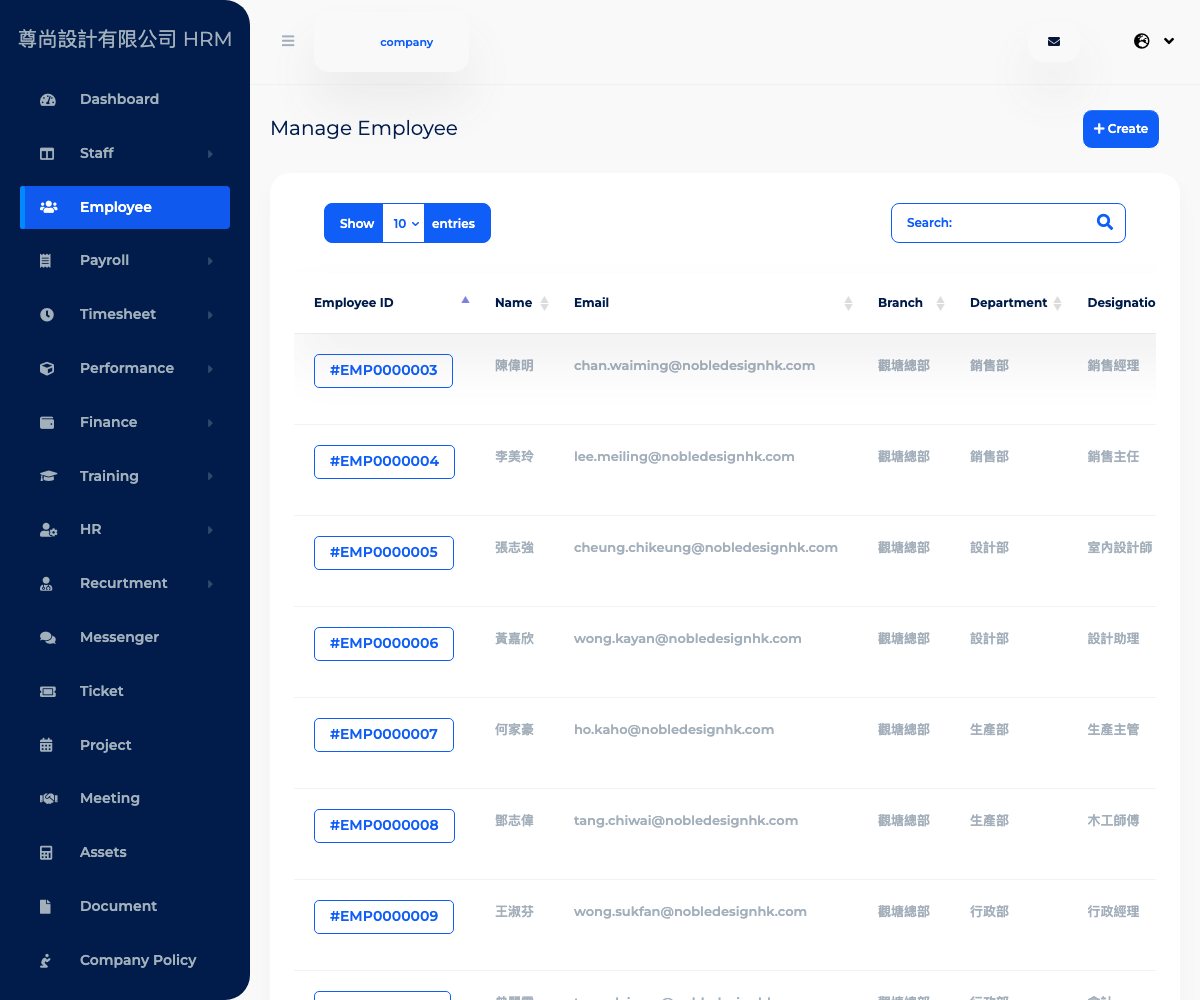Expand the Staff submenu arrow

point(210,154)
